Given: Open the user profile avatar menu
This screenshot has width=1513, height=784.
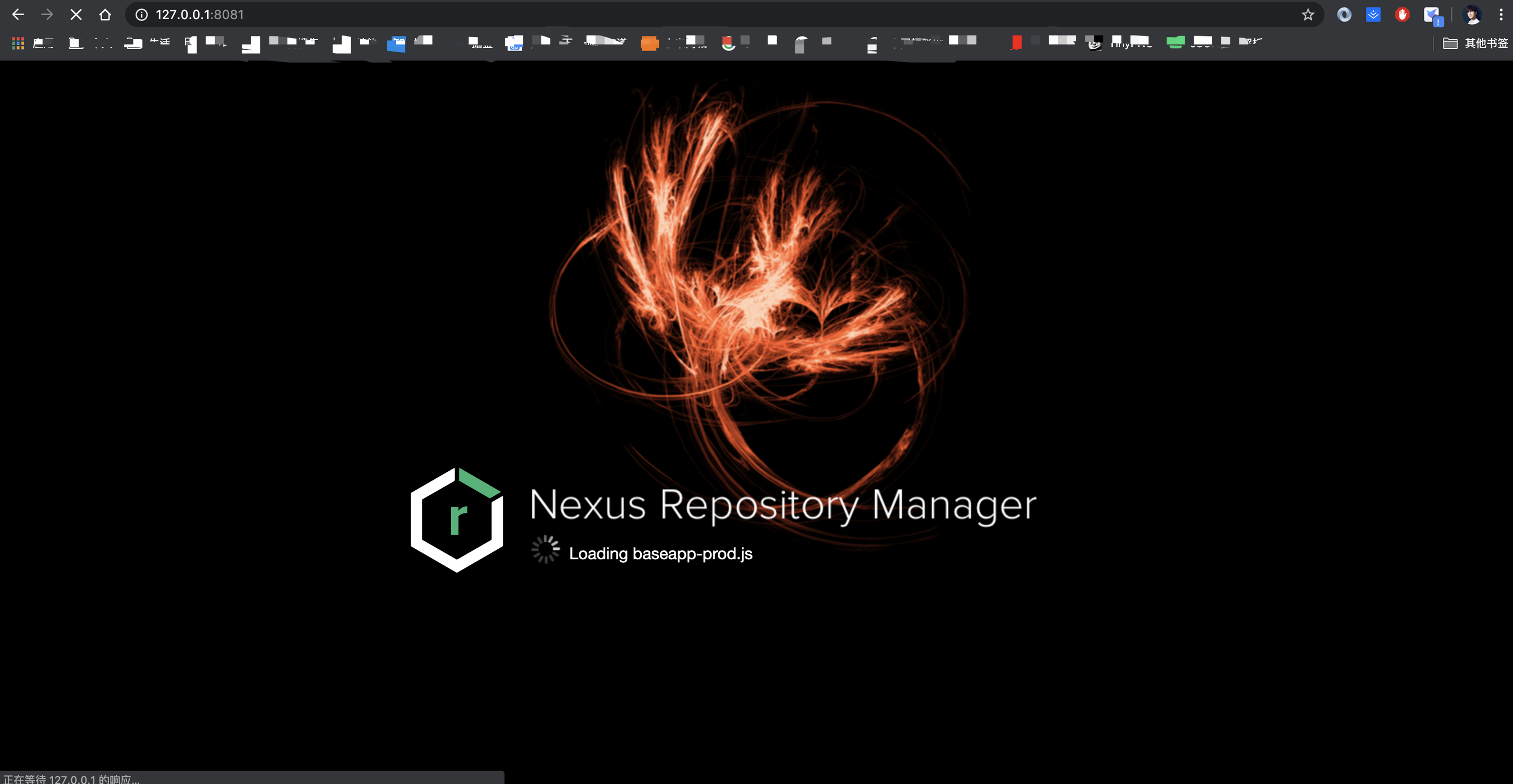Looking at the screenshot, I should pos(1472,15).
